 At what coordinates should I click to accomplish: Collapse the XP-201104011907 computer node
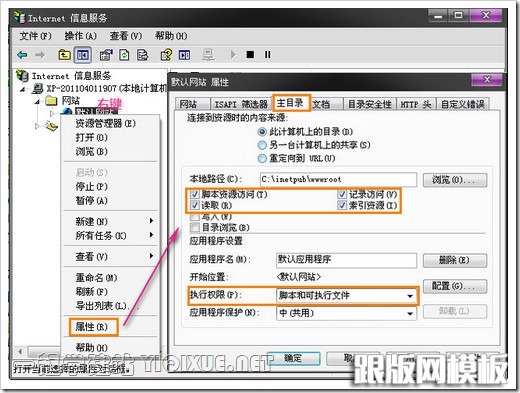click(x=23, y=89)
